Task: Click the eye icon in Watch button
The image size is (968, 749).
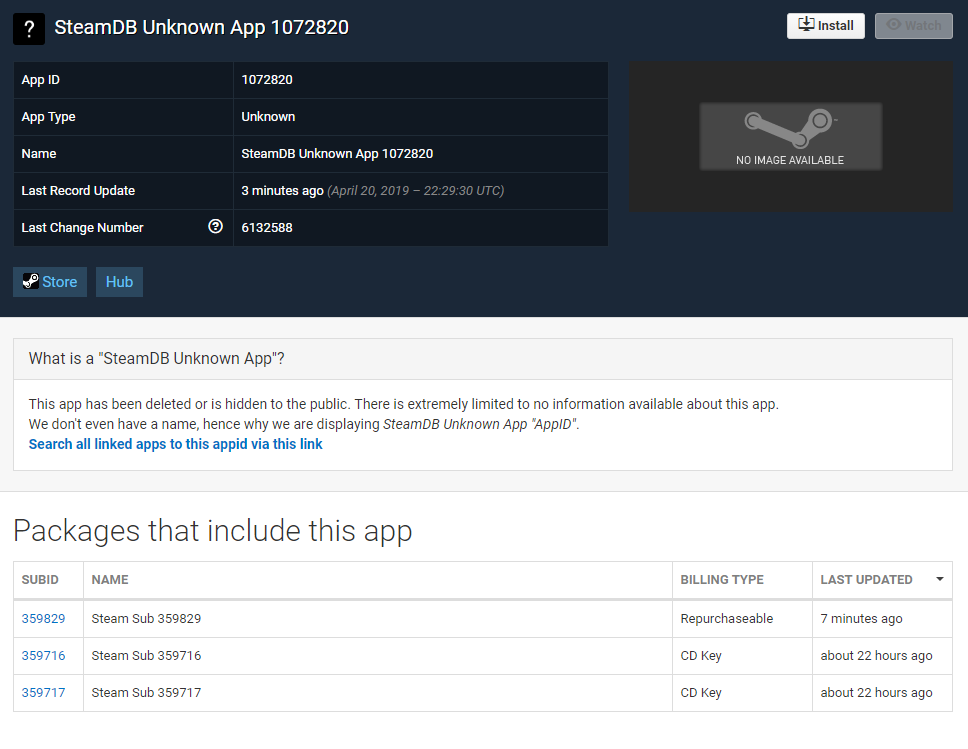Action: pos(893,25)
